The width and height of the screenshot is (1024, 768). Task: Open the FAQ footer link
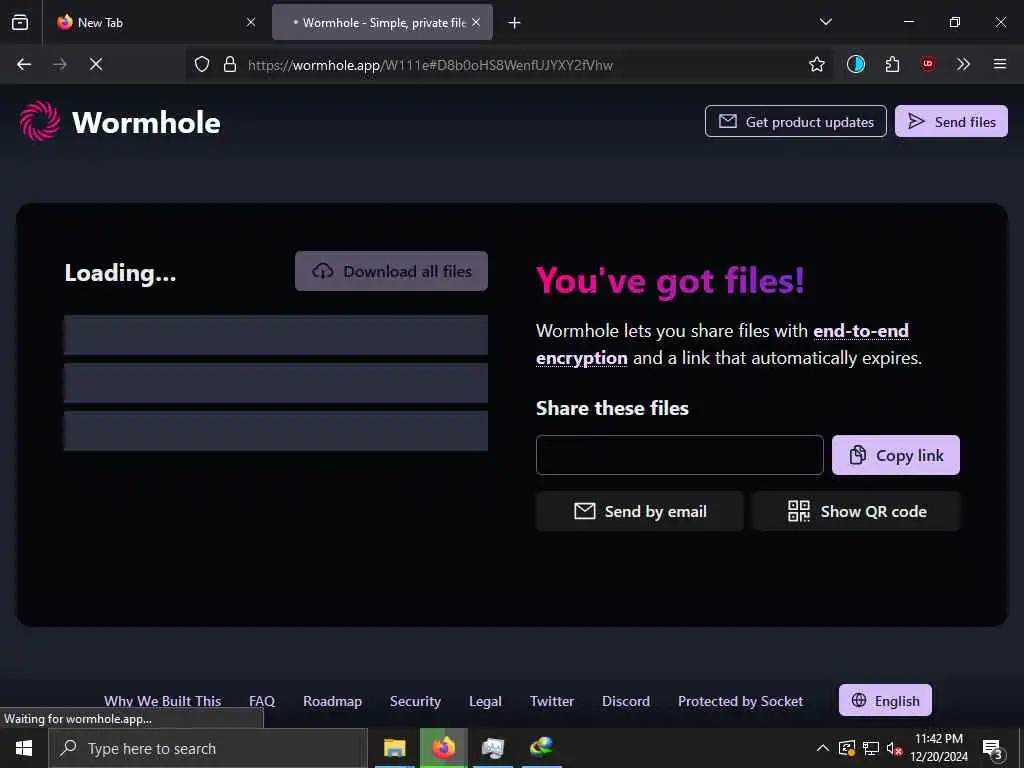coord(262,701)
